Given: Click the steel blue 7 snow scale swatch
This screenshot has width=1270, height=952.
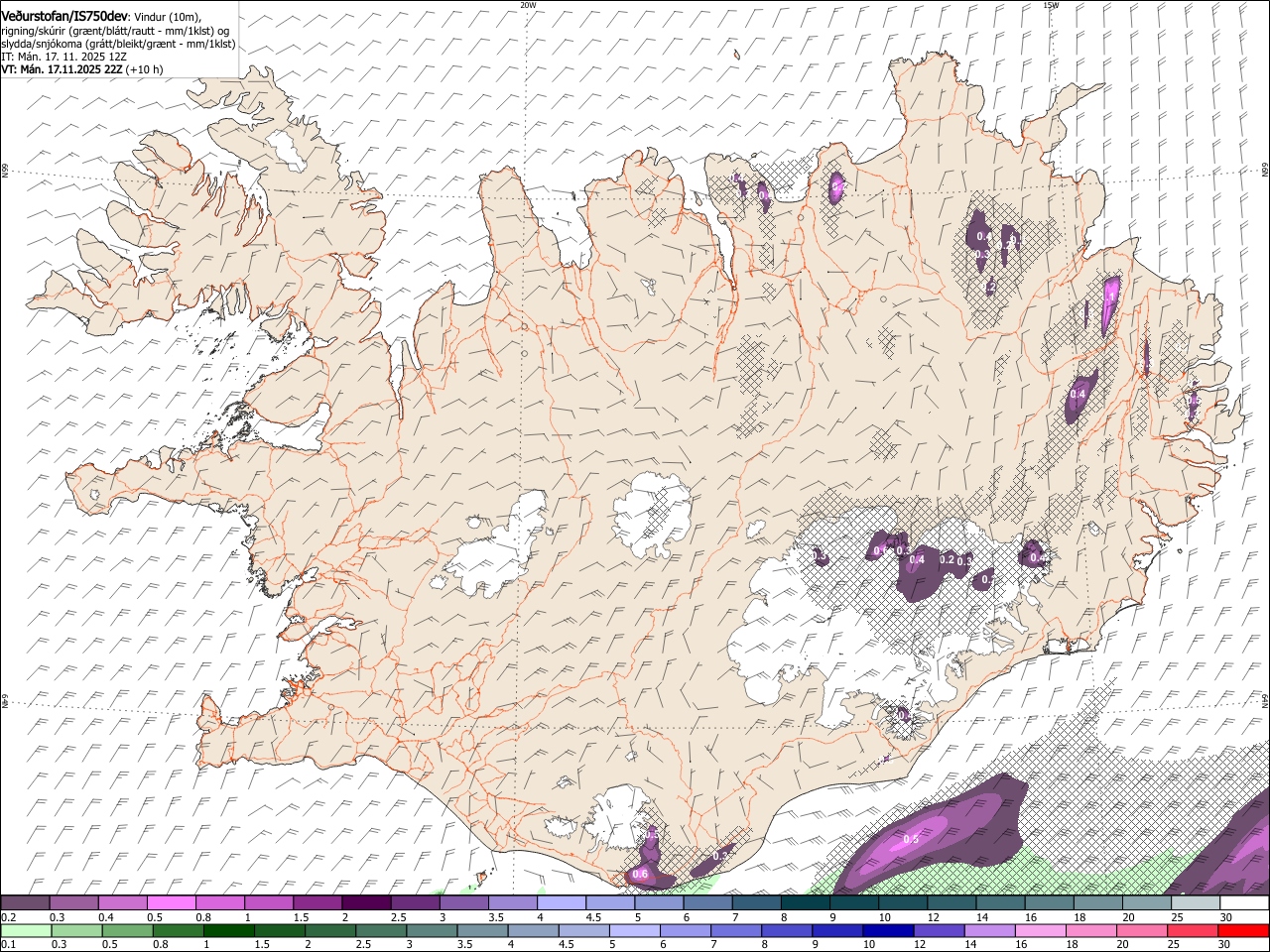Looking at the screenshot, I should (756, 902).
